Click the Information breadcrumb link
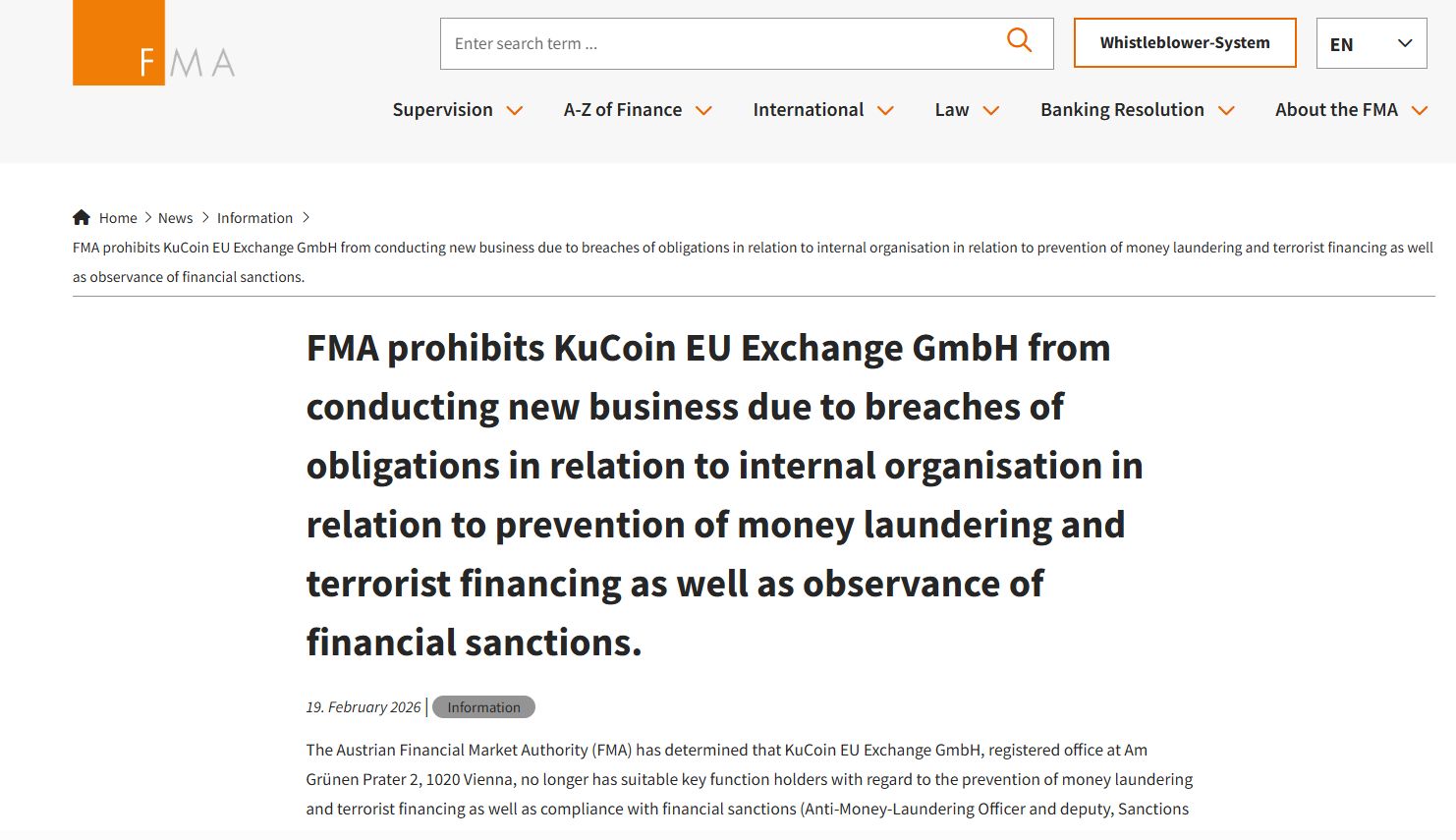This screenshot has width=1456, height=840. [255, 217]
